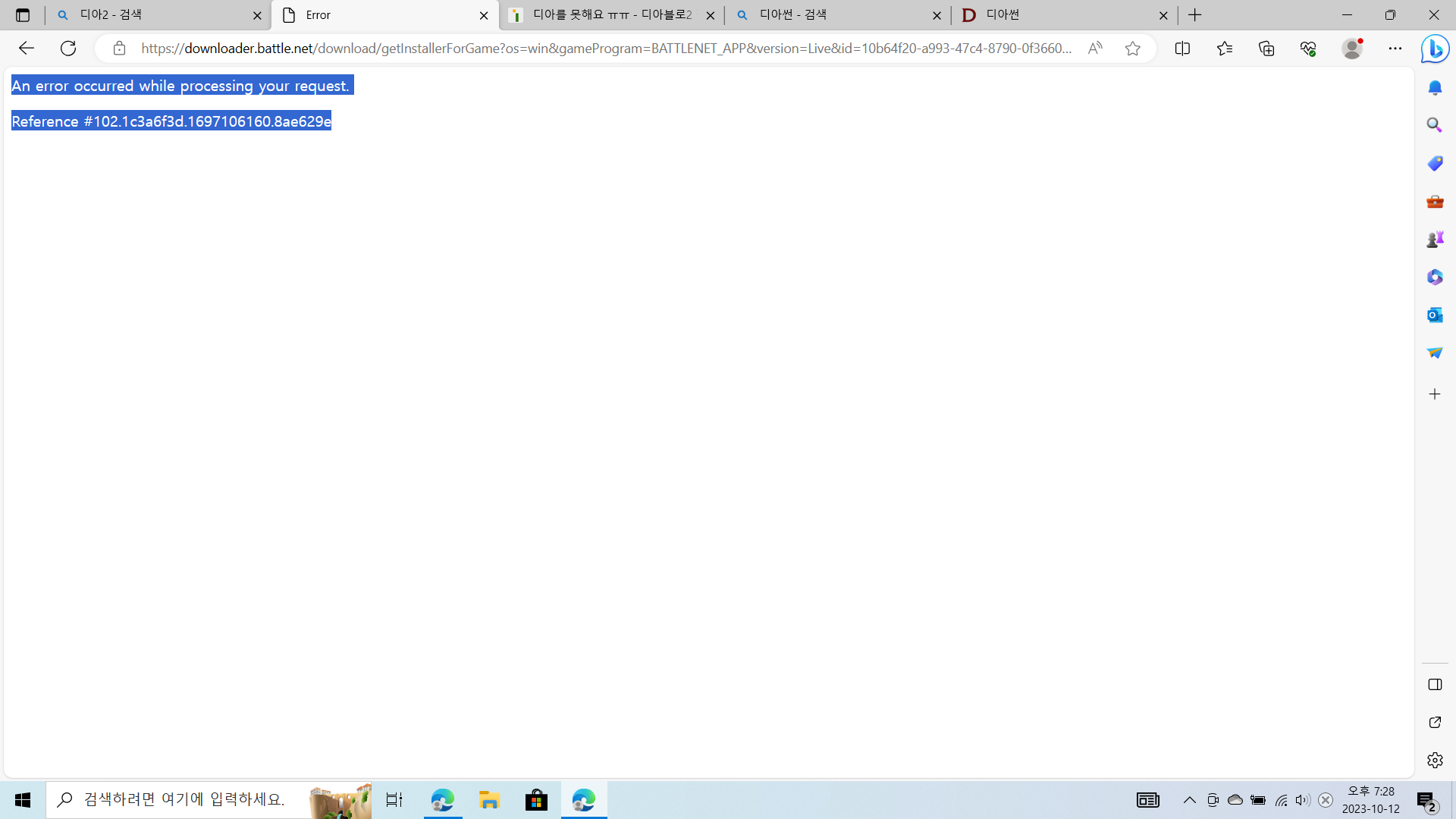1456x819 pixels.
Task: Toggle the sidebar hide/show panel button
Action: [x=1434, y=685]
